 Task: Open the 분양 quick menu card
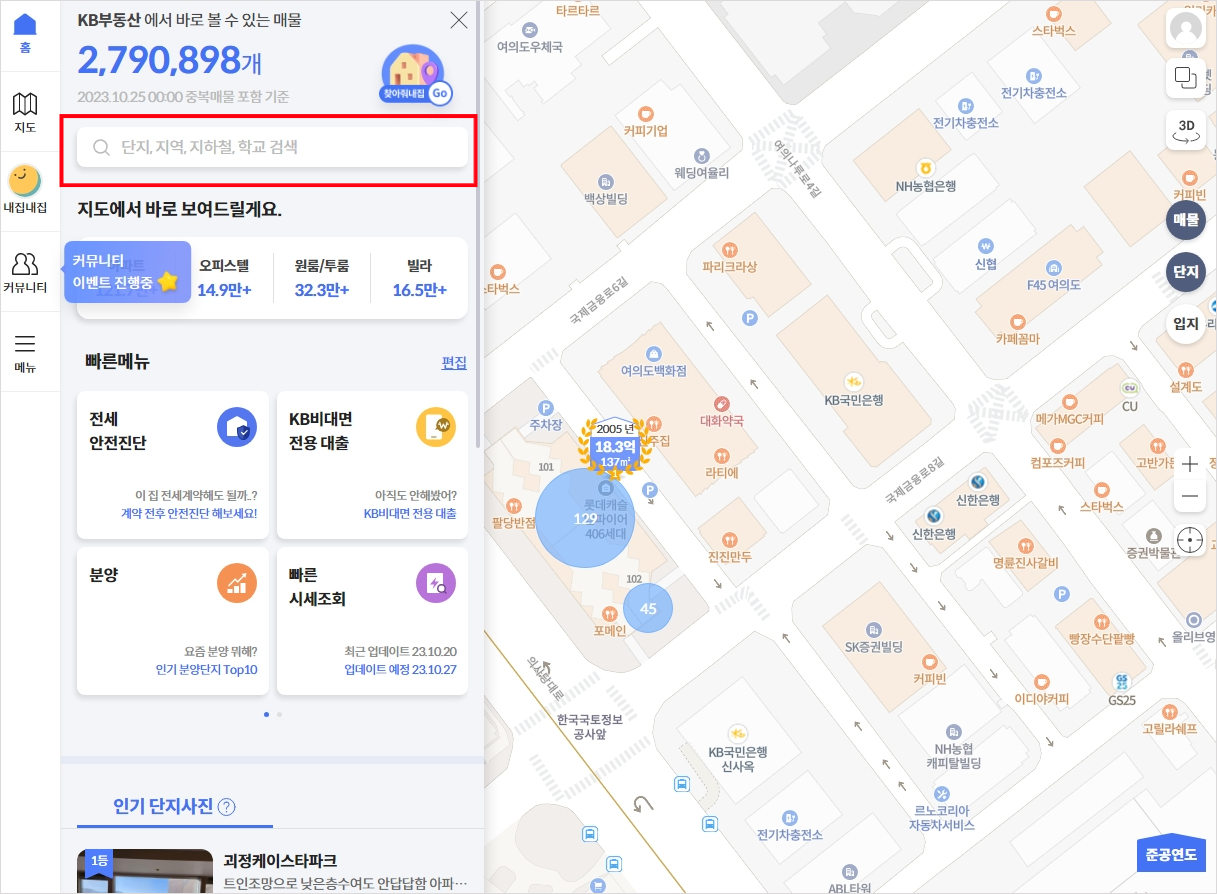(x=173, y=621)
